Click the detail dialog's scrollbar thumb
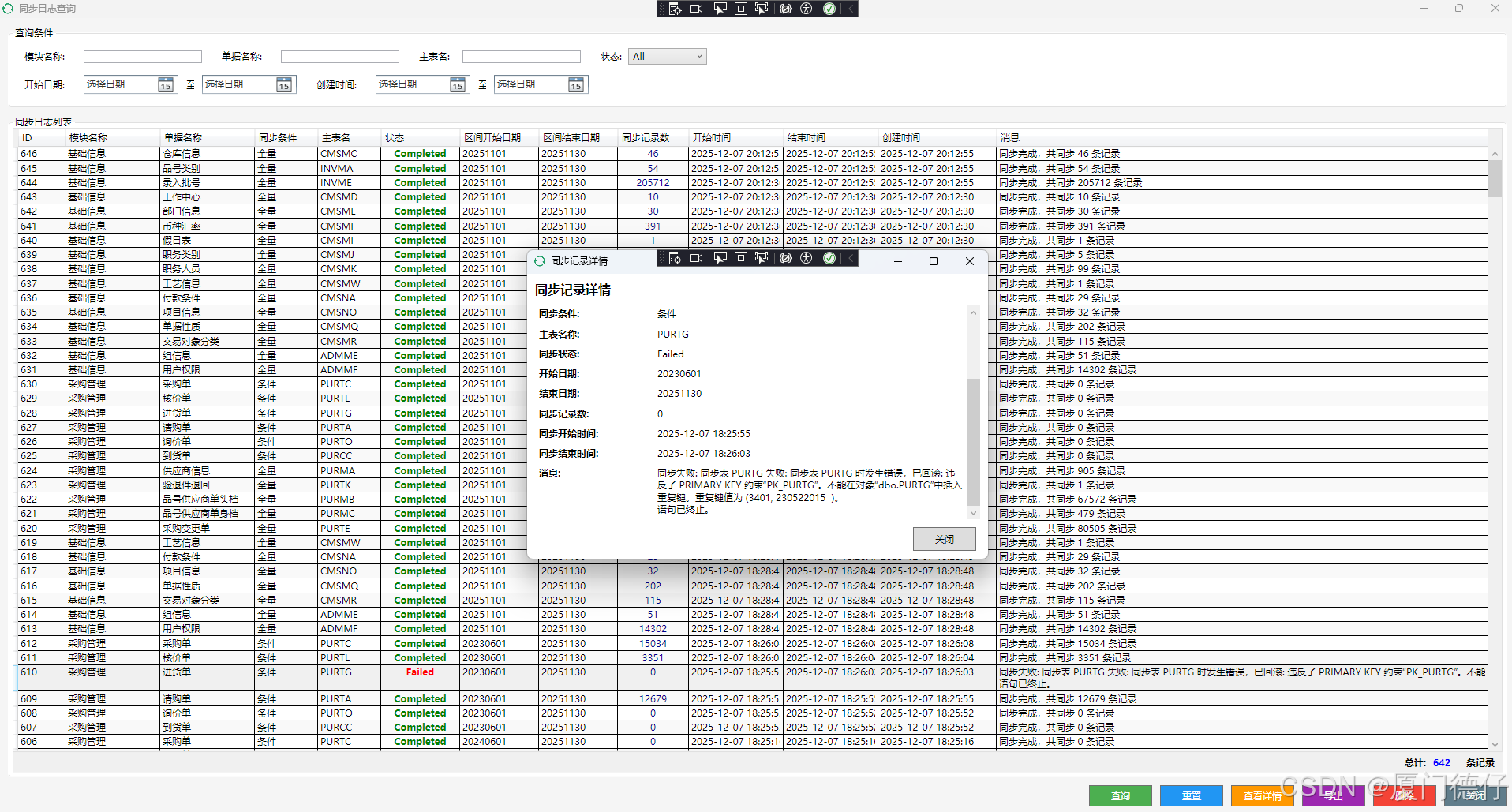 (x=973, y=442)
